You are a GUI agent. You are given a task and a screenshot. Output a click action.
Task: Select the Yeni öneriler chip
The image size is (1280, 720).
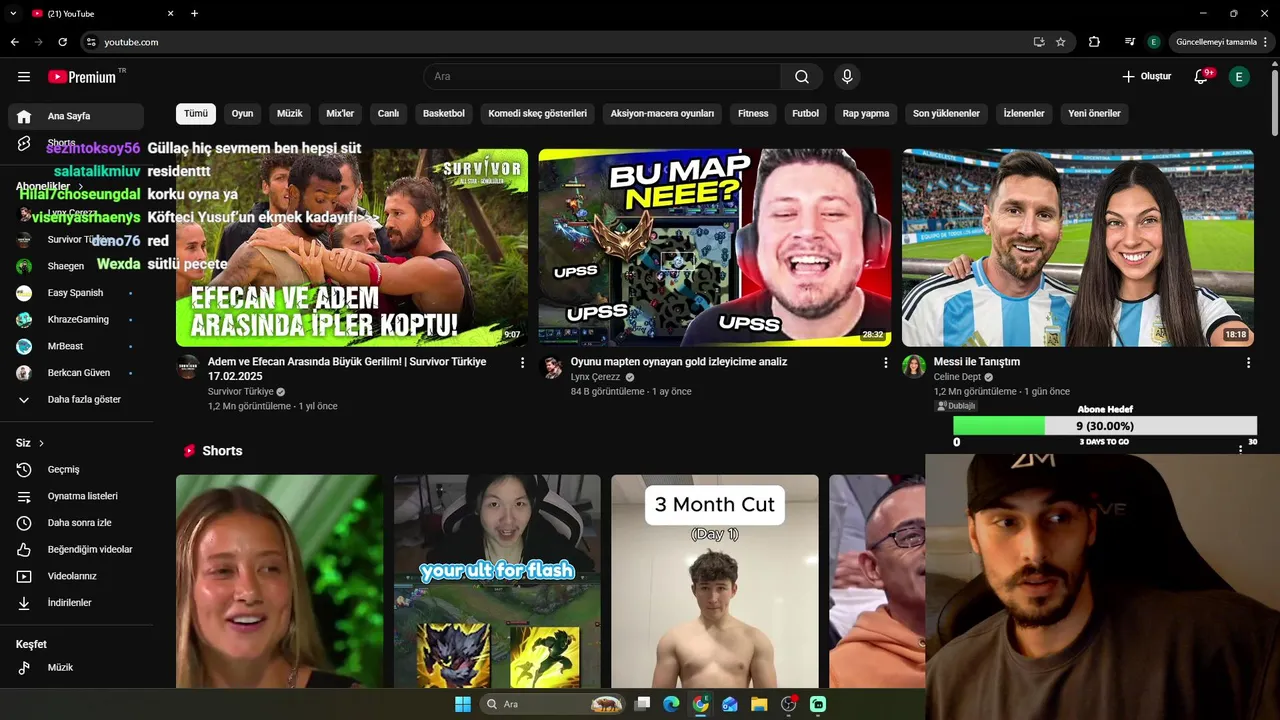pos(1094,114)
